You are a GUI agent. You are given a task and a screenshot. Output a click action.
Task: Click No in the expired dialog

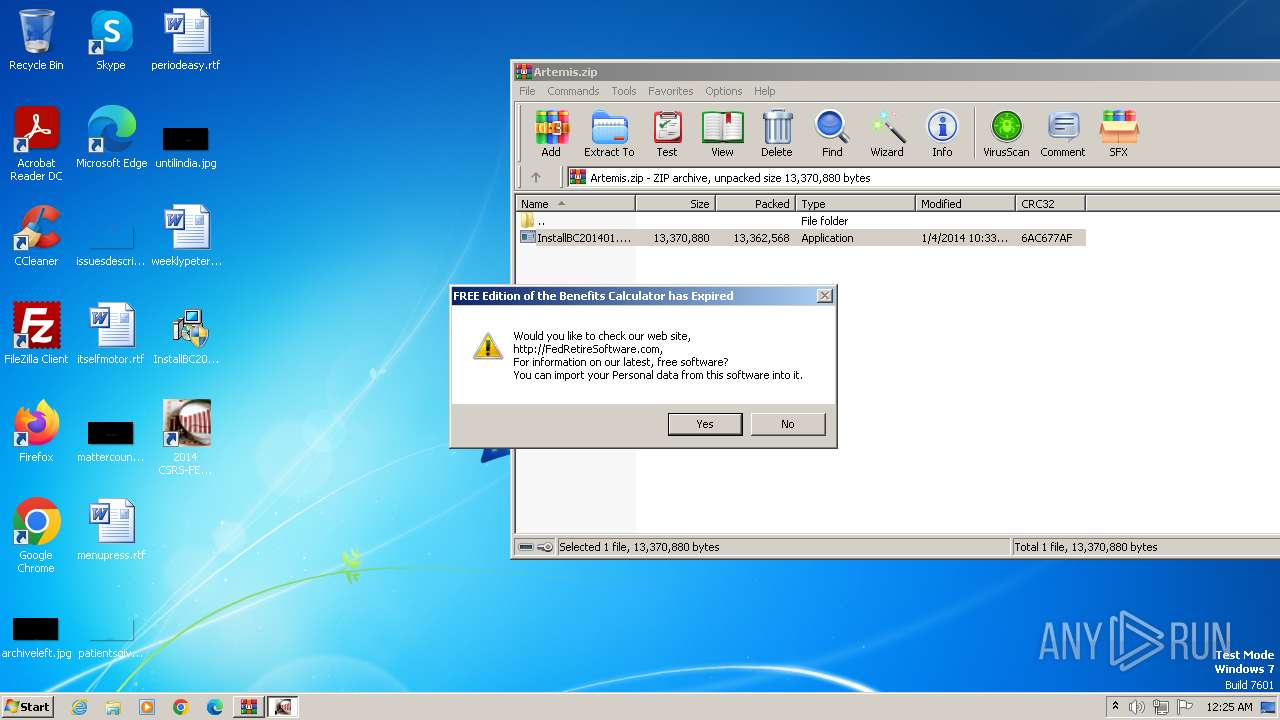[788, 424]
